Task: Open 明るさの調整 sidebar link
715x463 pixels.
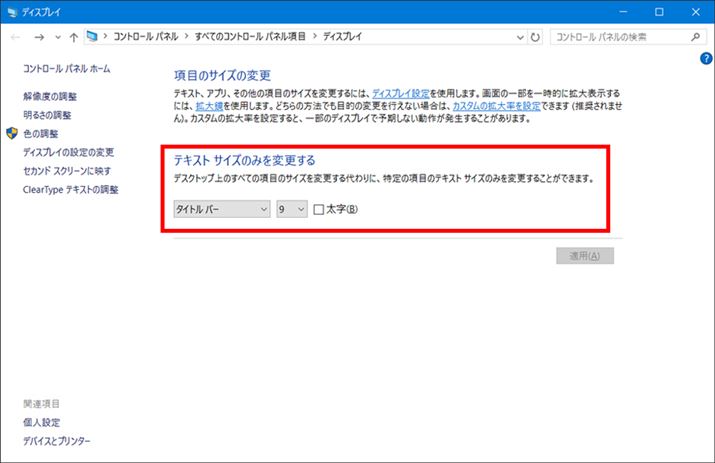Action: coord(47,115)
